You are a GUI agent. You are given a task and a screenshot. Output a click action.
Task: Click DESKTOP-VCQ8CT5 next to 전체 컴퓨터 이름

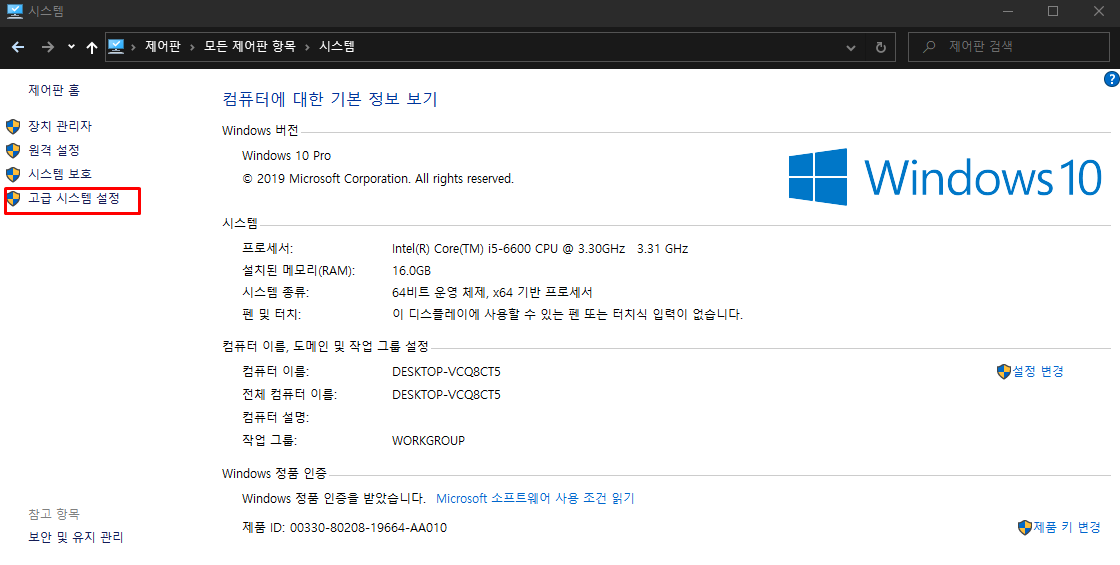tap(446, 395)
